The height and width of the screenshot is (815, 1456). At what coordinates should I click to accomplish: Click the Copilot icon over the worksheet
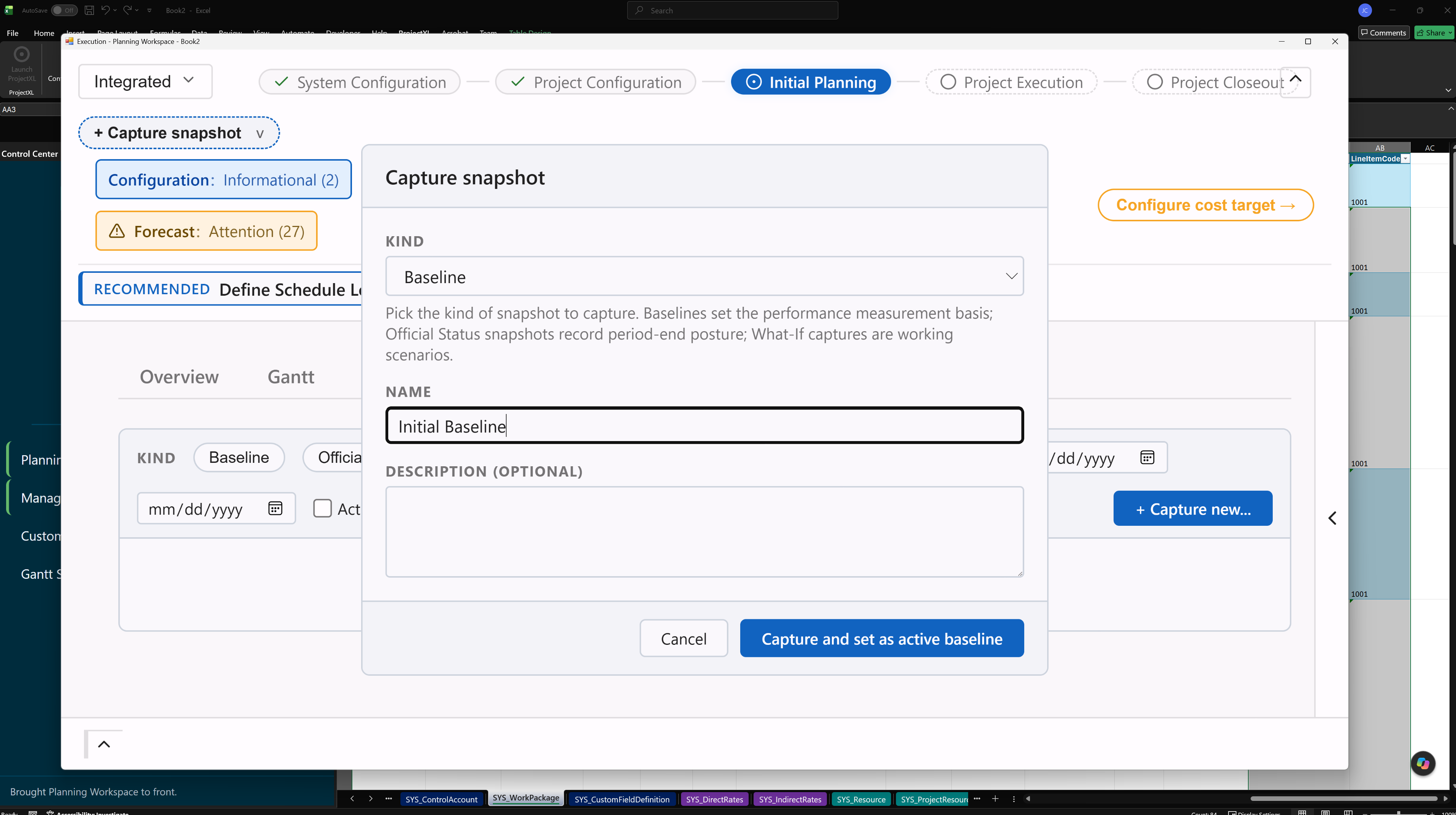click(x=1423, y=763)
